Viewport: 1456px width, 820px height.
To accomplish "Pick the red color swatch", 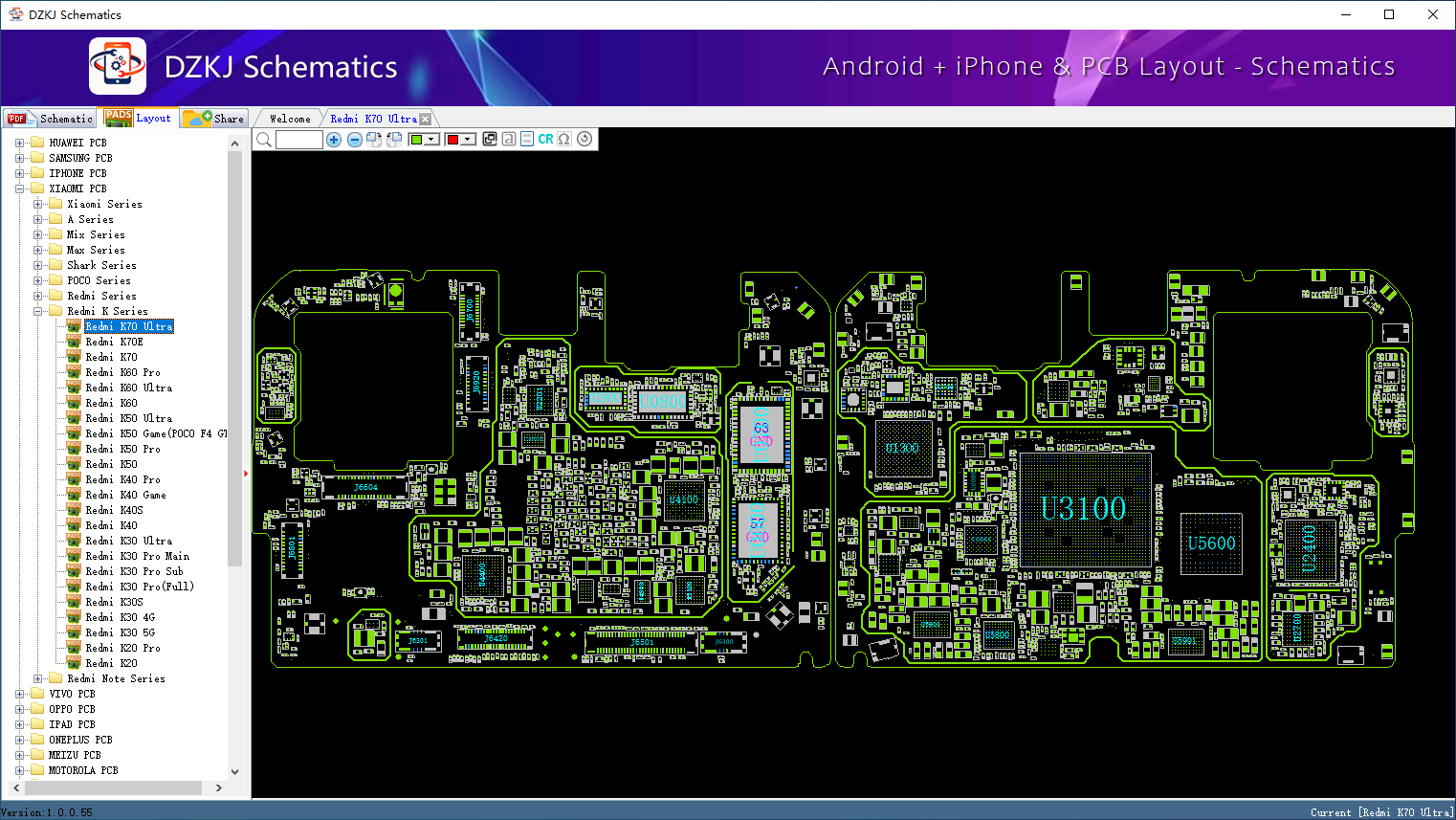I will pos(453,140).
